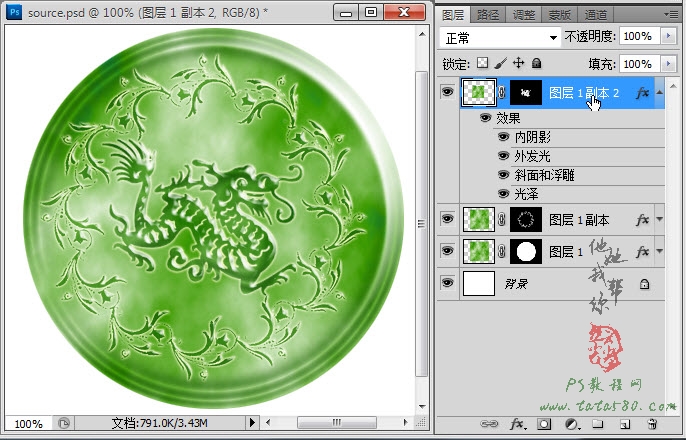
Task: Click the lock transparent pixels icon
Action: [482, 63]
